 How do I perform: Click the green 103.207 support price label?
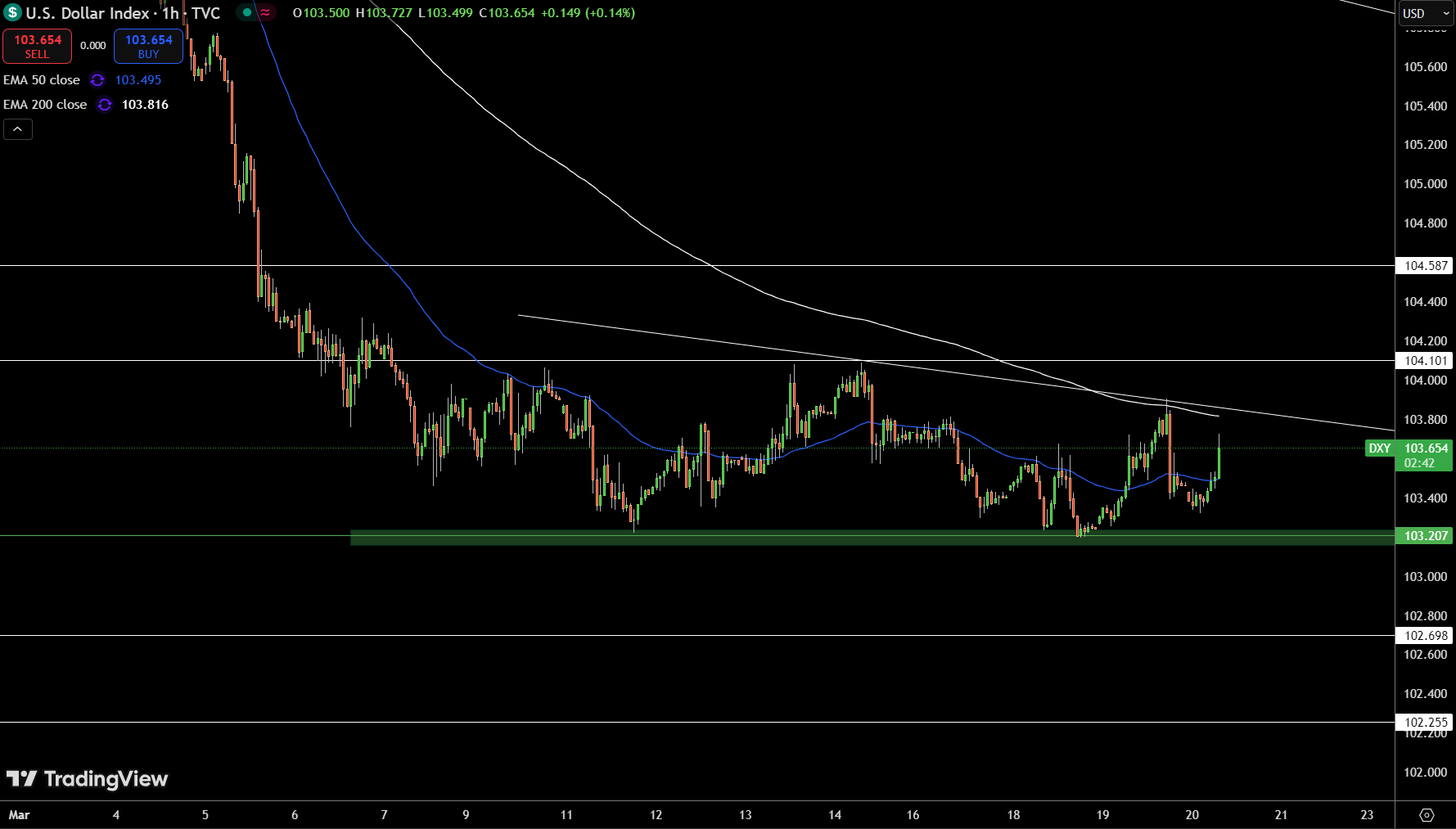1424,536
